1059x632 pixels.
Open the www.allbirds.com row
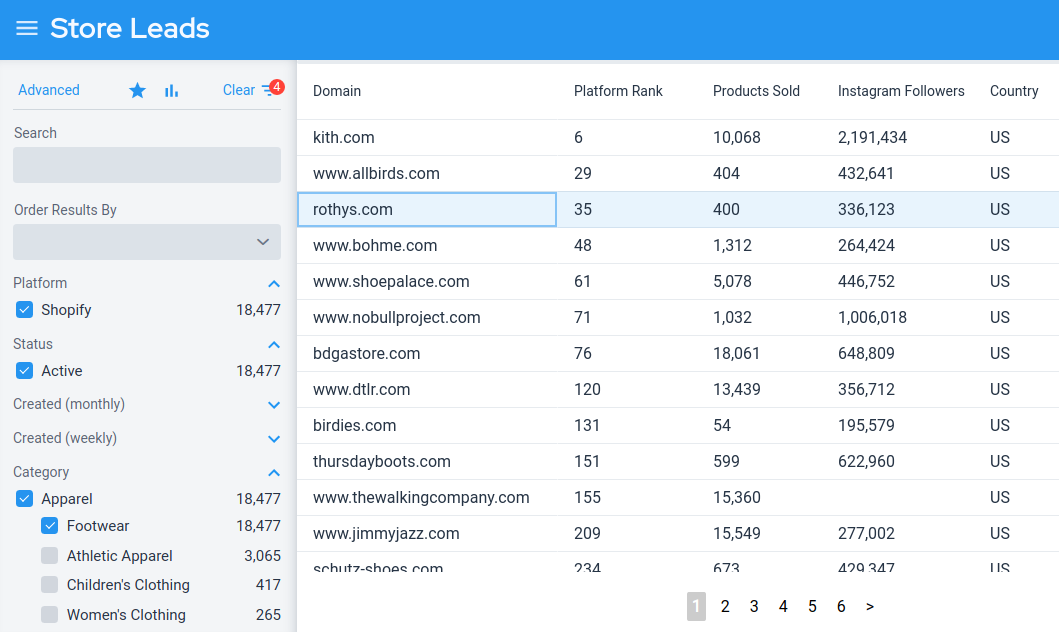678,174
